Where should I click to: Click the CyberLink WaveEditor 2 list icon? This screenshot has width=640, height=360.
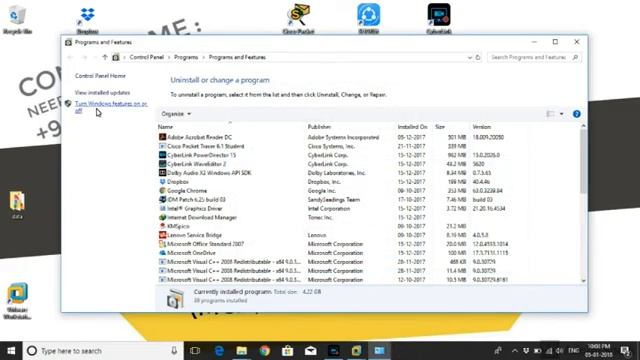[x=162, y=164]
